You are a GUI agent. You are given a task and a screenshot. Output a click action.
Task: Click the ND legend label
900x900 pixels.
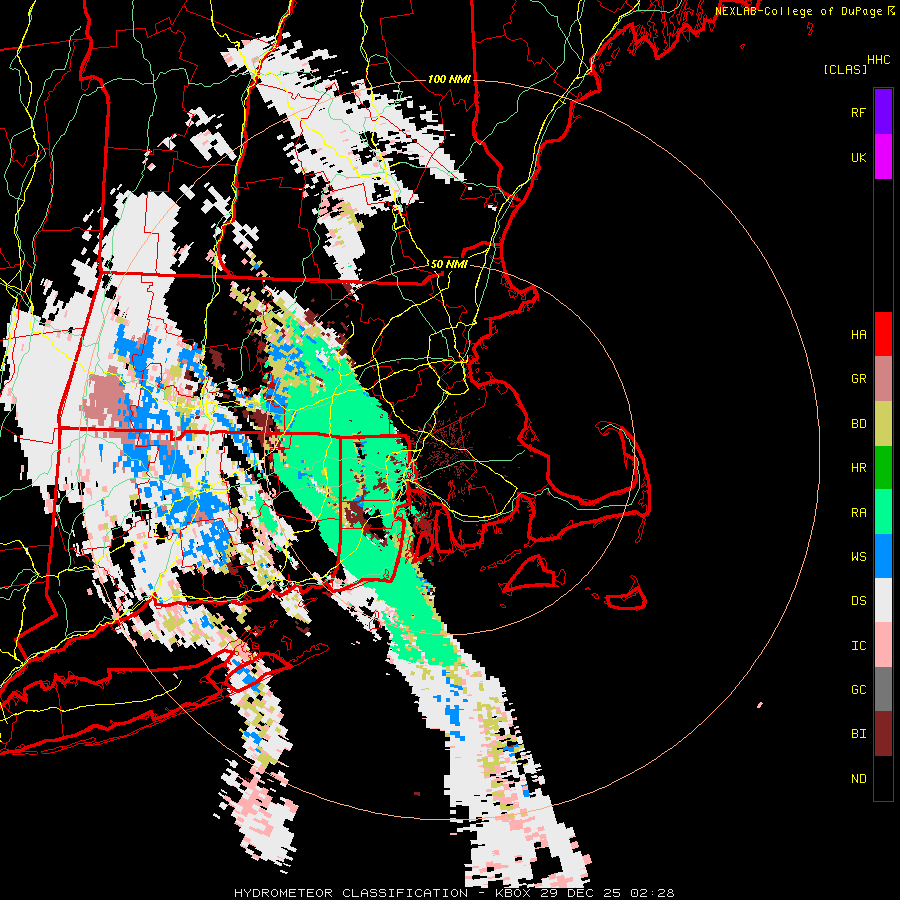click(x=858, y=779)
